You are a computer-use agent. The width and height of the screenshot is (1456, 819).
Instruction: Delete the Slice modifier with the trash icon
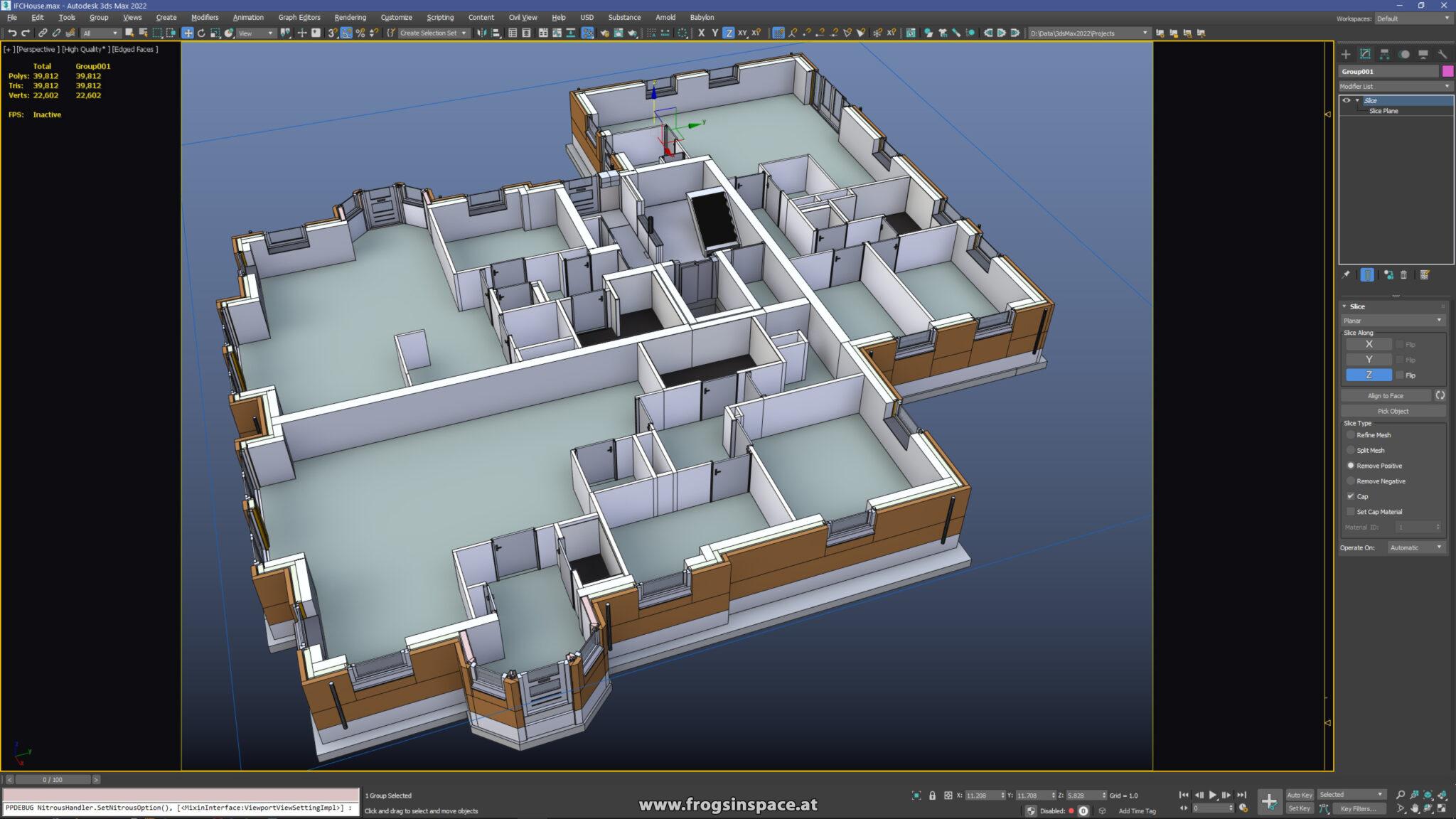point(1404,275)
